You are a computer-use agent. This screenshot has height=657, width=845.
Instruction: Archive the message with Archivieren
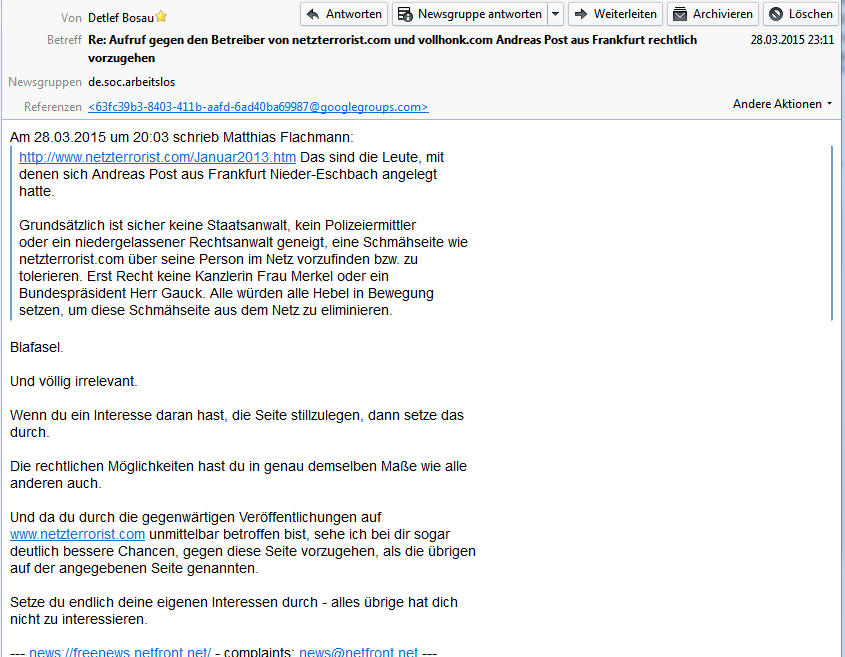point(713,14)
